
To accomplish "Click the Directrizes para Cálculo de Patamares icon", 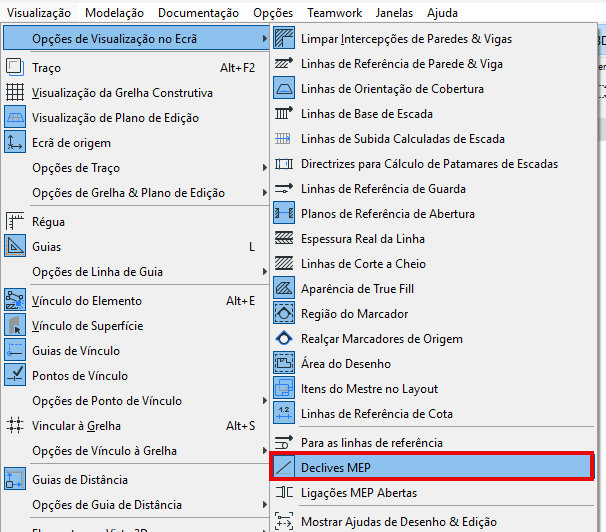I will tap(284, 164).
